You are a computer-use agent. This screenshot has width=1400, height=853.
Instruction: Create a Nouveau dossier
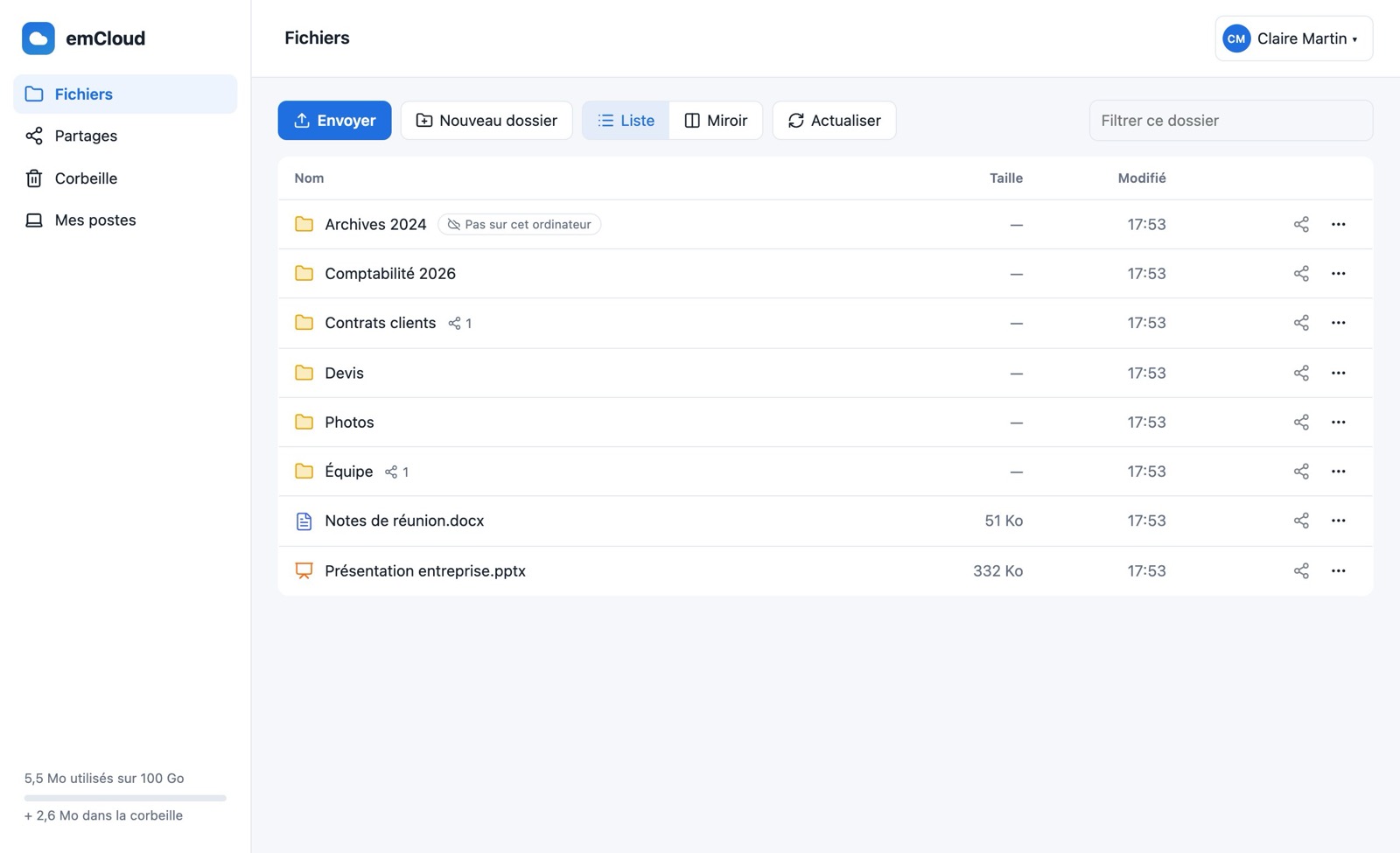pos(486,120)
